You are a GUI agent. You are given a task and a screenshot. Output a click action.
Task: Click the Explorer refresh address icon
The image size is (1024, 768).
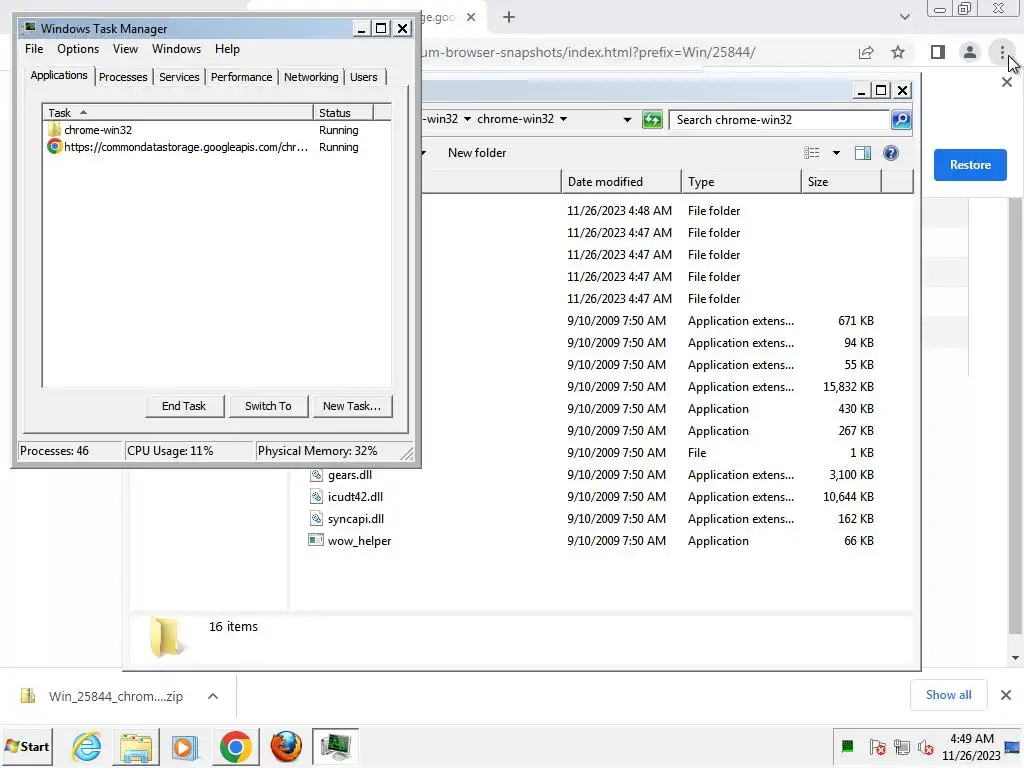(x=652, y=120)
